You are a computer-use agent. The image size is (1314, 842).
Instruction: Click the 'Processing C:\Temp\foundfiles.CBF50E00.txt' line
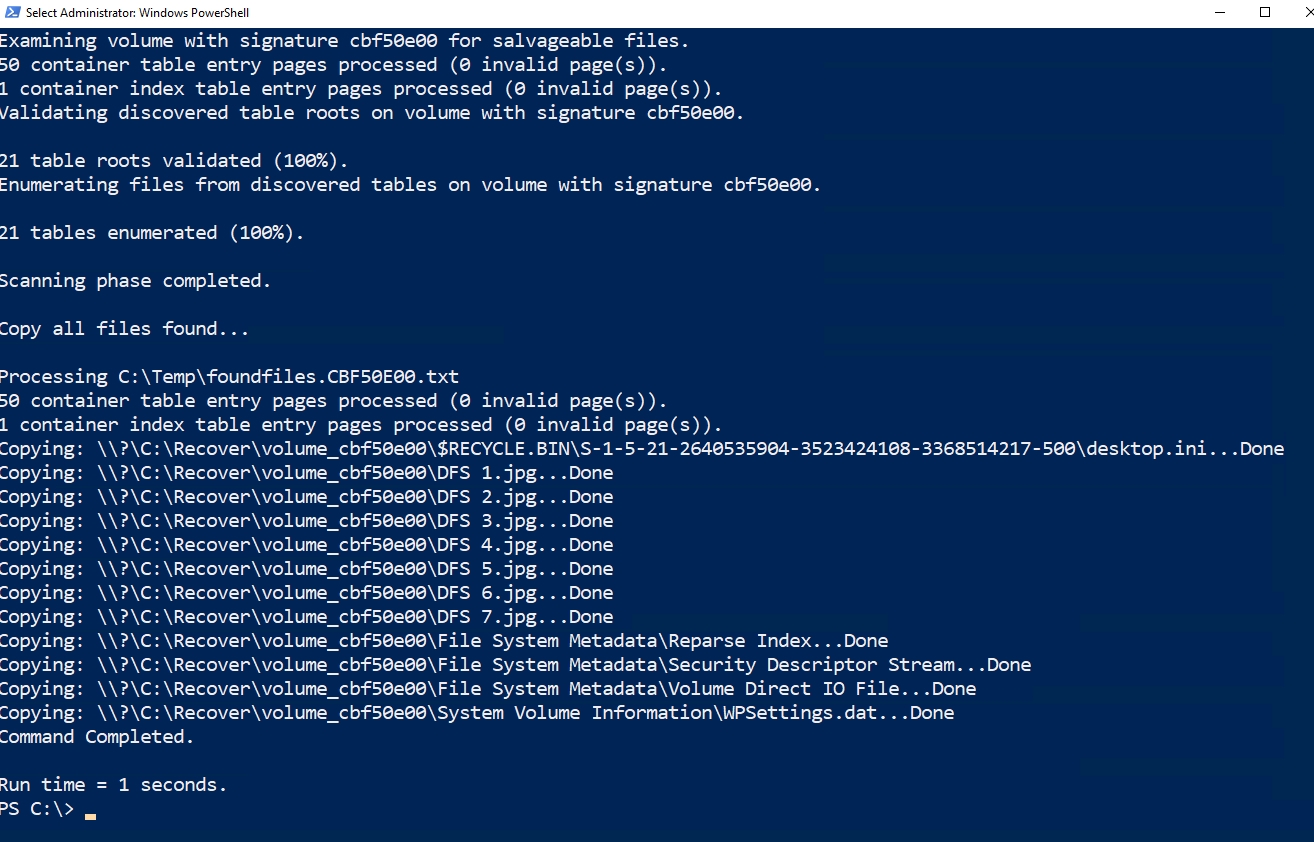click(229, 377)
